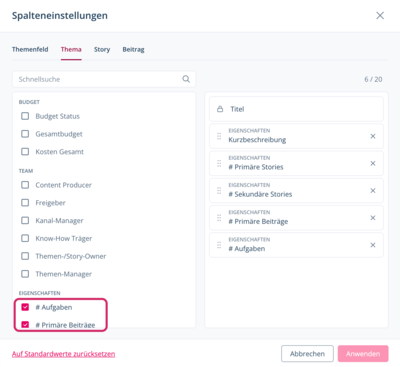Remove the # Primäre Beiträge column

(373, 218)
